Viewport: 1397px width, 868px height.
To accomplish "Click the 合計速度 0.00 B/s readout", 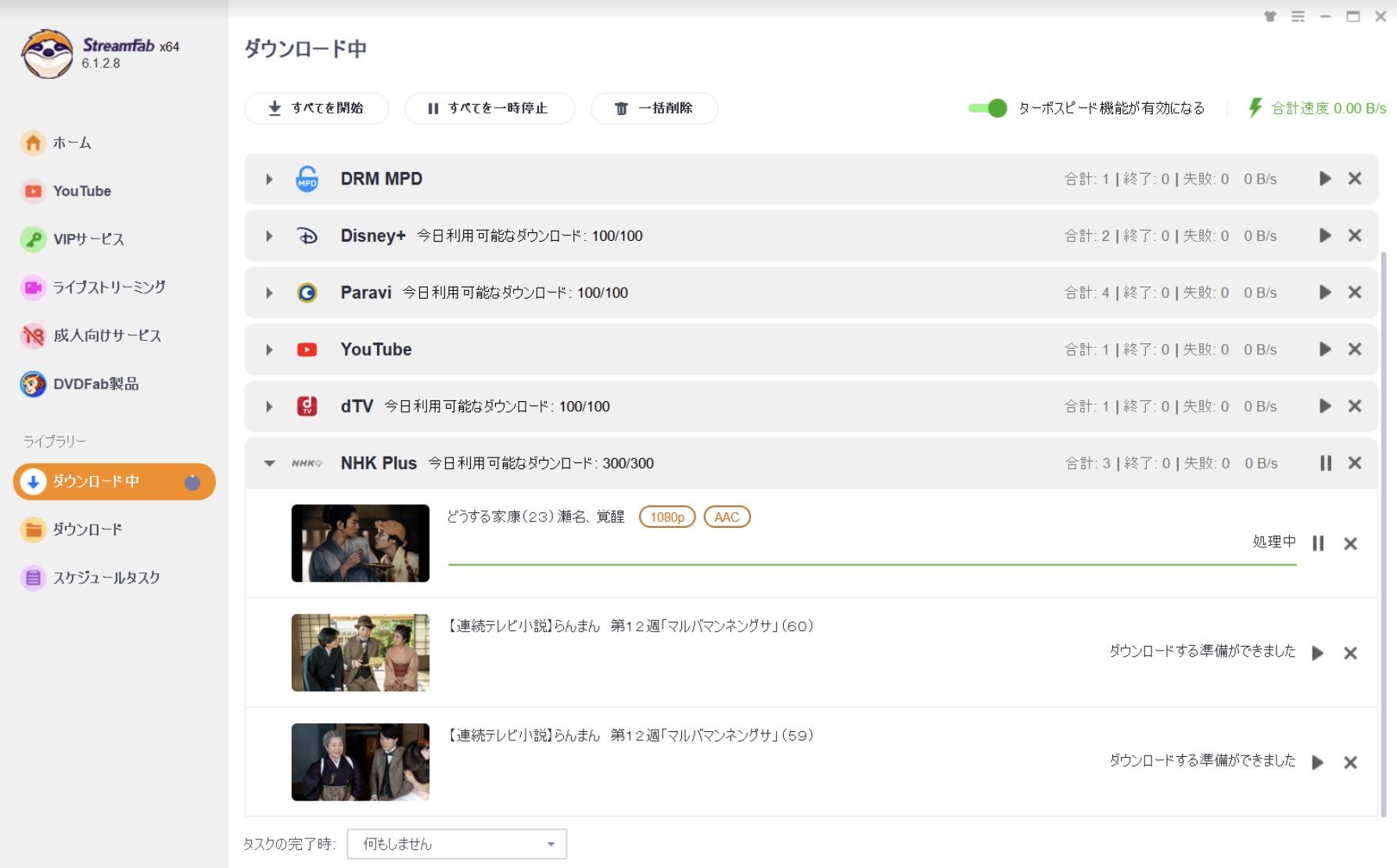I will (1328, 109).
